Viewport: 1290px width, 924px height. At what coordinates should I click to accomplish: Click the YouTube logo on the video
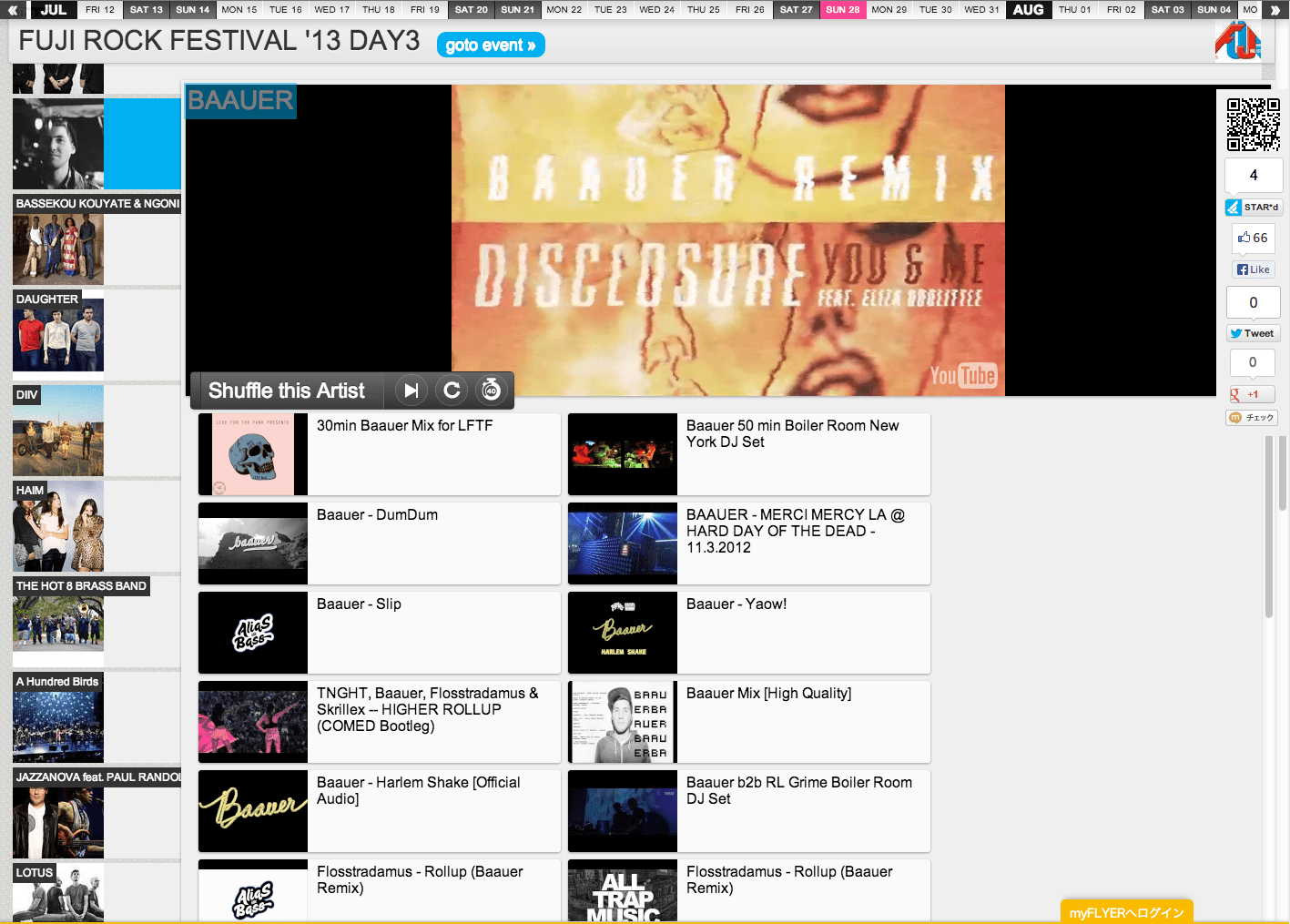[963, 375]
